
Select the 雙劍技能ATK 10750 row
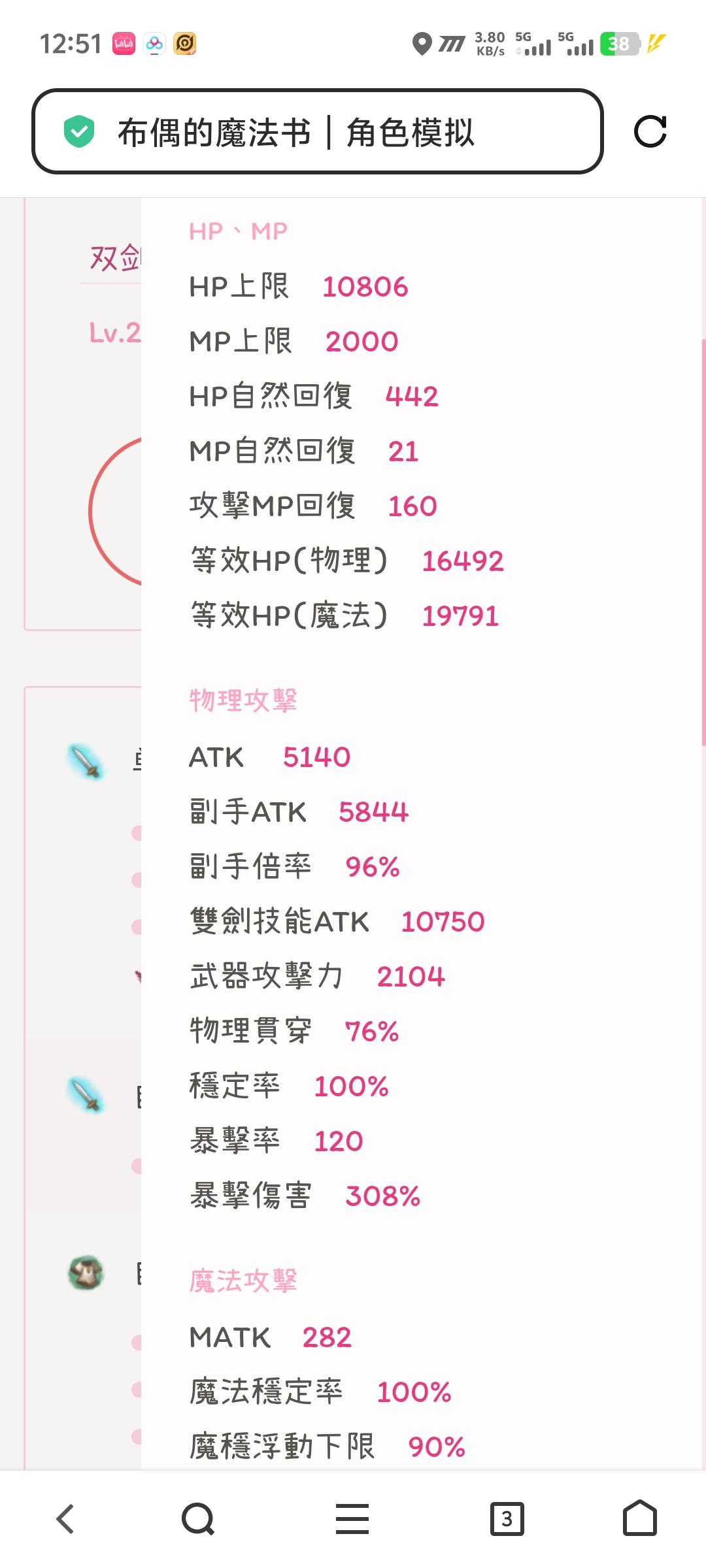[337, 921]
